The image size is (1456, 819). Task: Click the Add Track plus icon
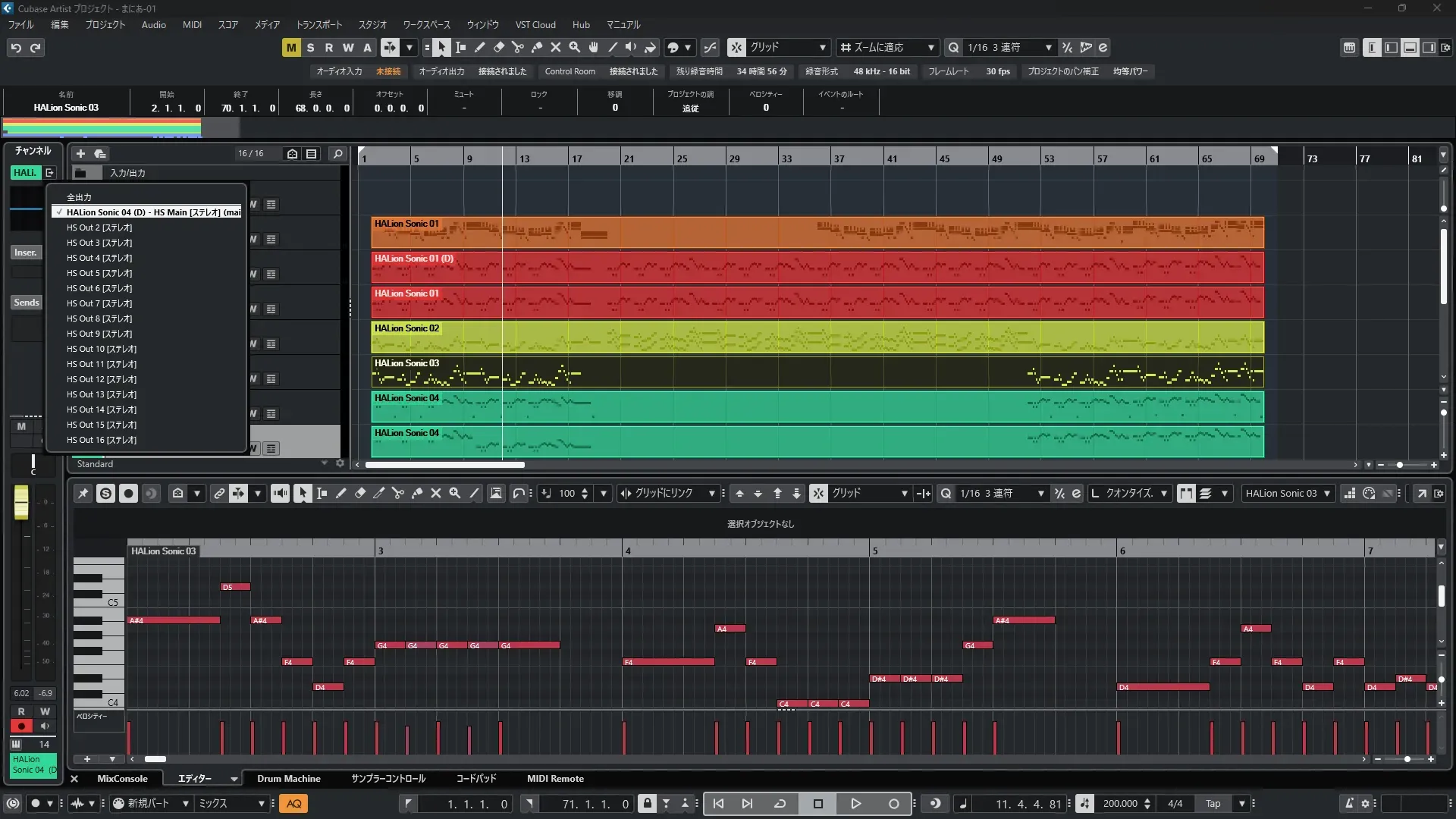[80, 154]
